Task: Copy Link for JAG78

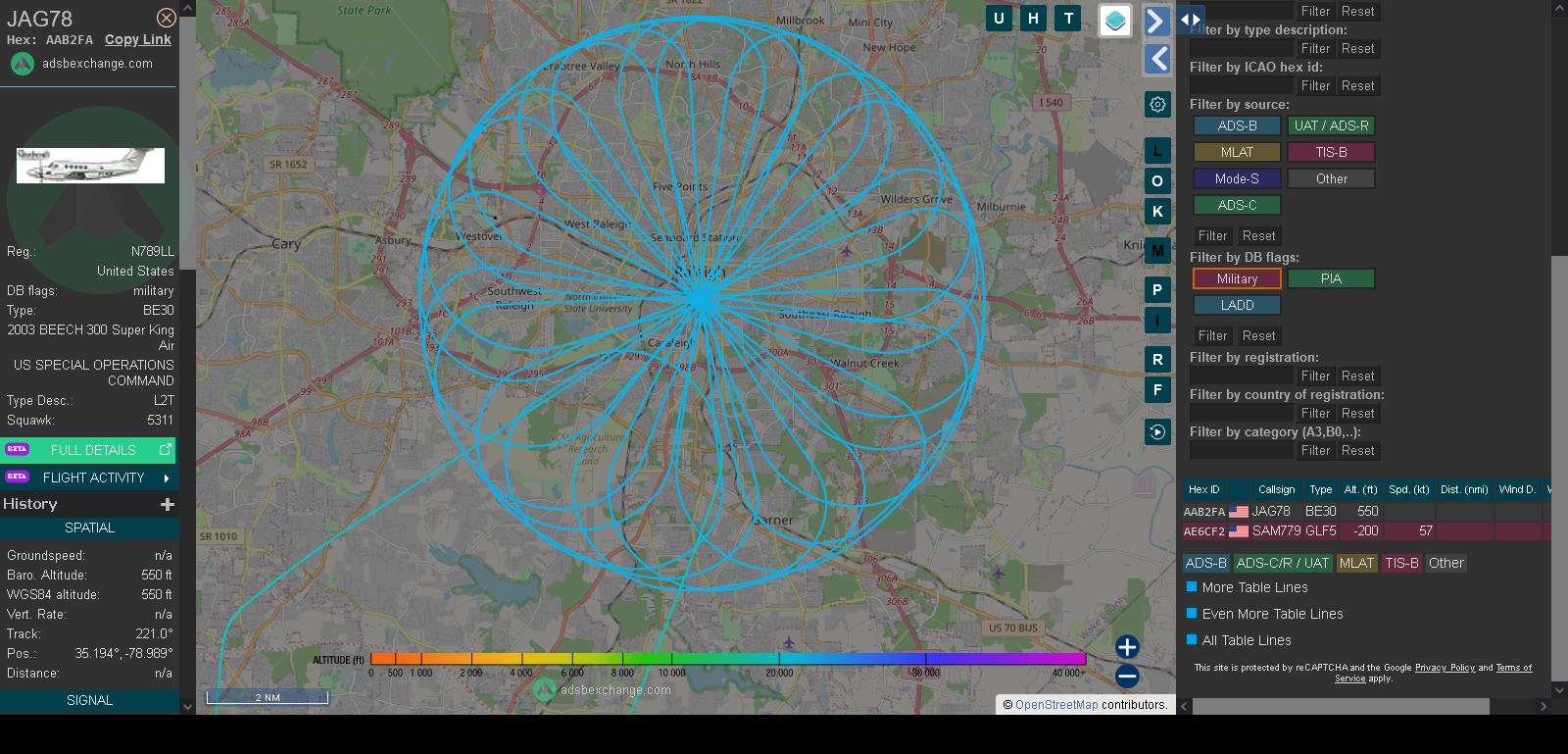Action: pyautogui.click(x=138, y=39)
